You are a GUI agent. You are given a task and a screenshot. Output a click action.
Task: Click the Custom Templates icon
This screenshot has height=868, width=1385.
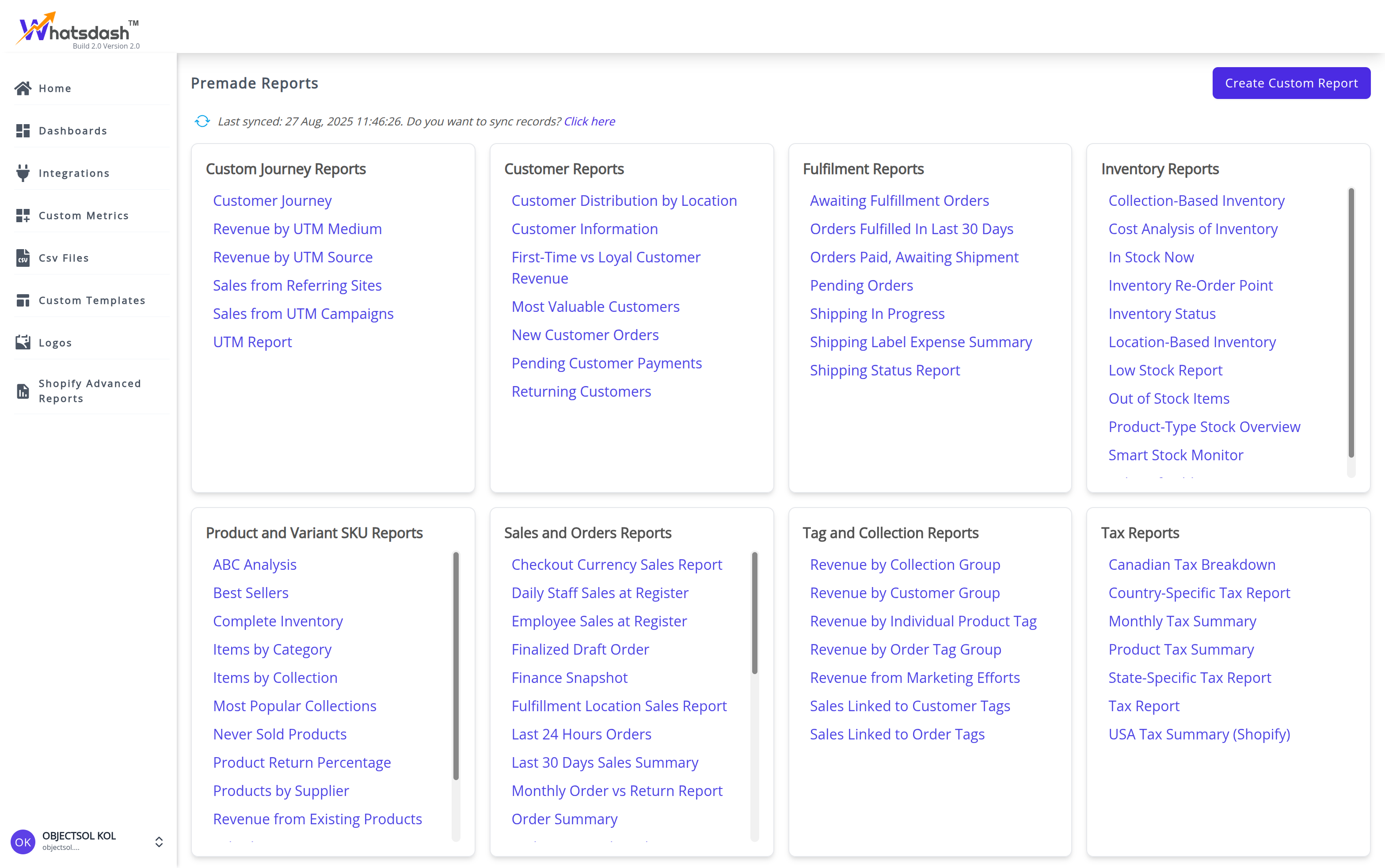(23, 300)
